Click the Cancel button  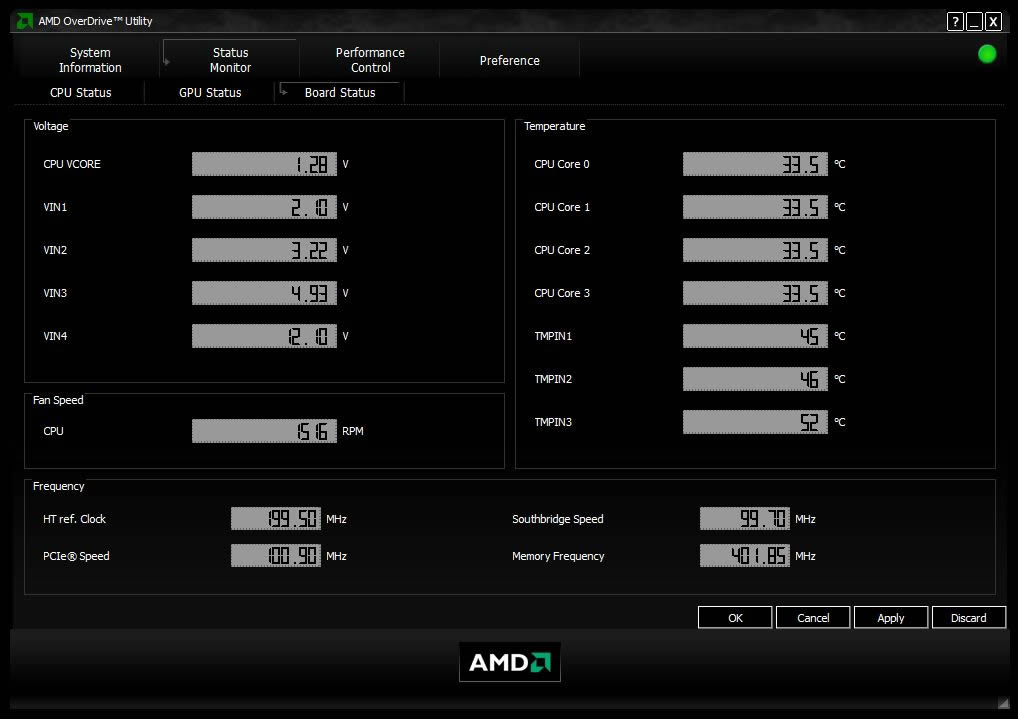tap(813, 618)
